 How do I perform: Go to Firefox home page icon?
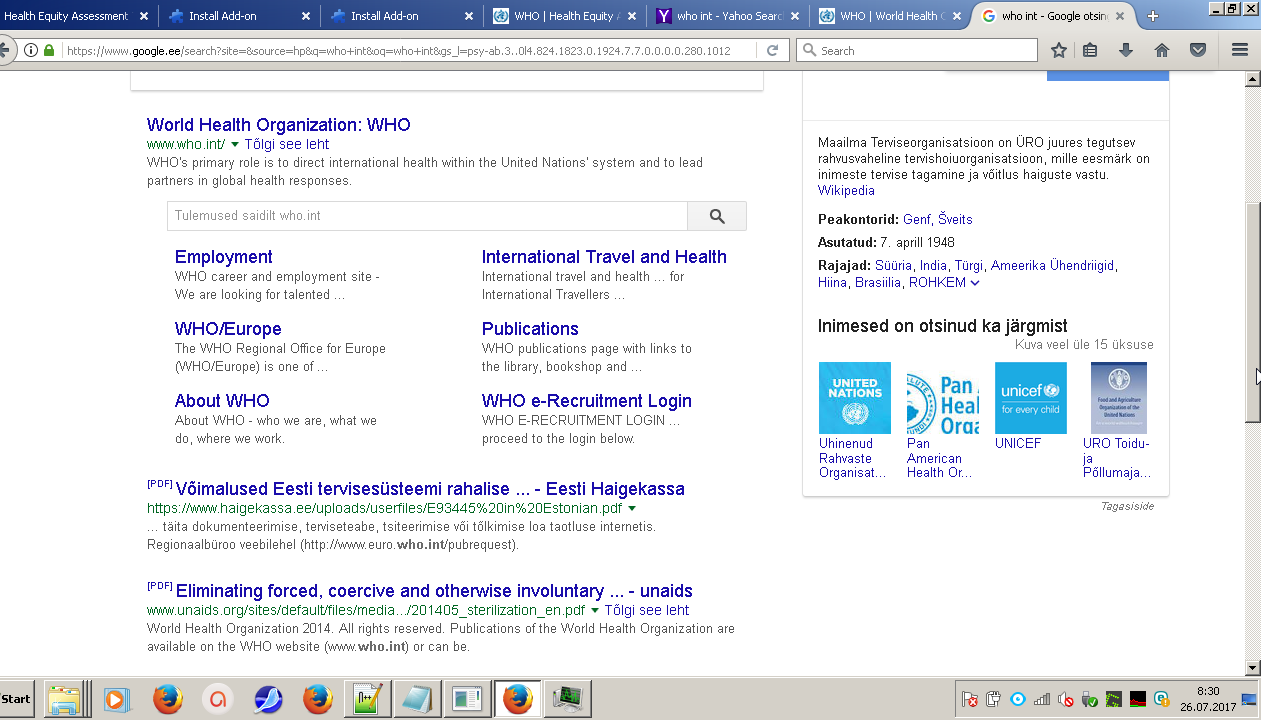coord(1162,50)
